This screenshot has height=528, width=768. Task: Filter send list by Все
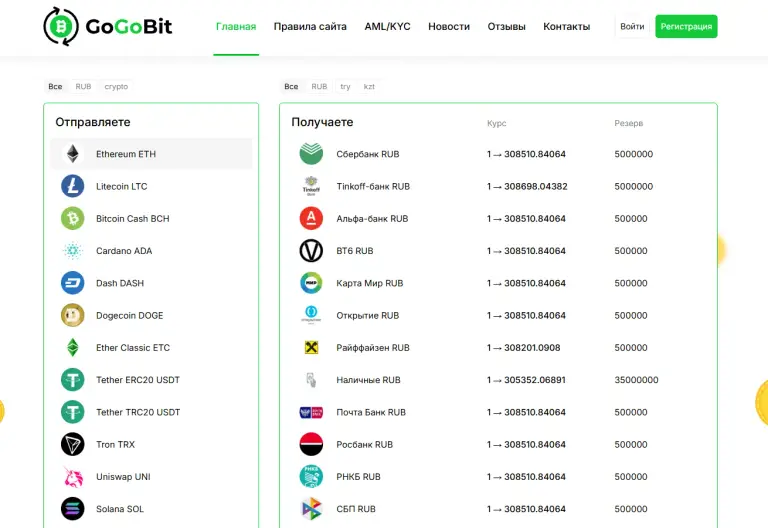coord(55,87)
